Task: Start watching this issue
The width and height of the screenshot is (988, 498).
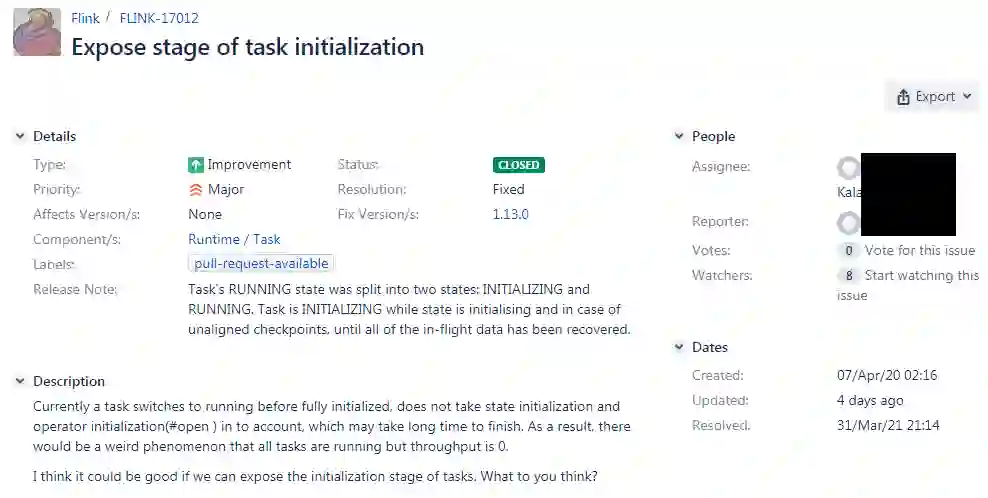Action: coord(921,276)
